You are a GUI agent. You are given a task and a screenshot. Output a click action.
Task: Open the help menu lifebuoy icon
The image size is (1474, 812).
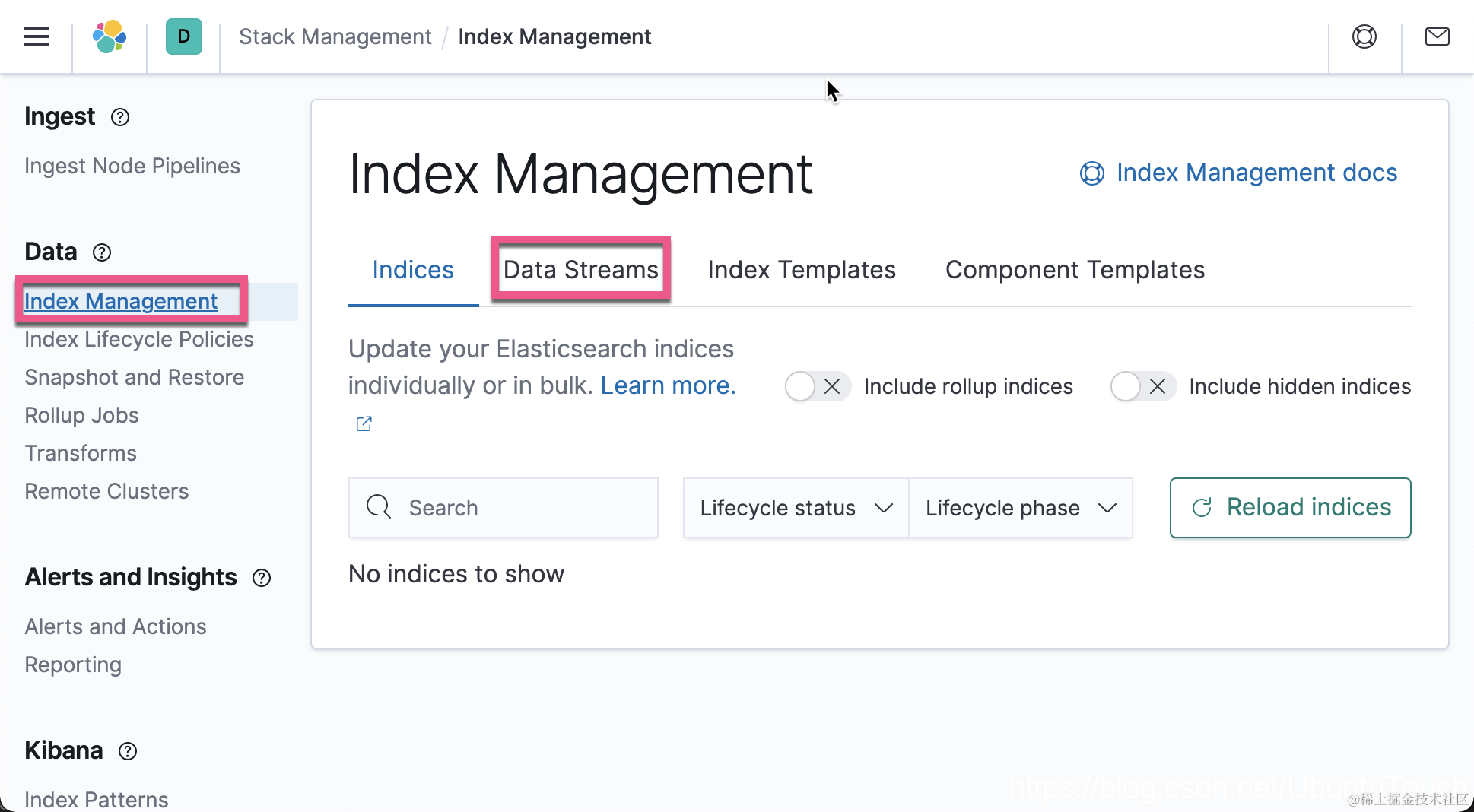1364,36
